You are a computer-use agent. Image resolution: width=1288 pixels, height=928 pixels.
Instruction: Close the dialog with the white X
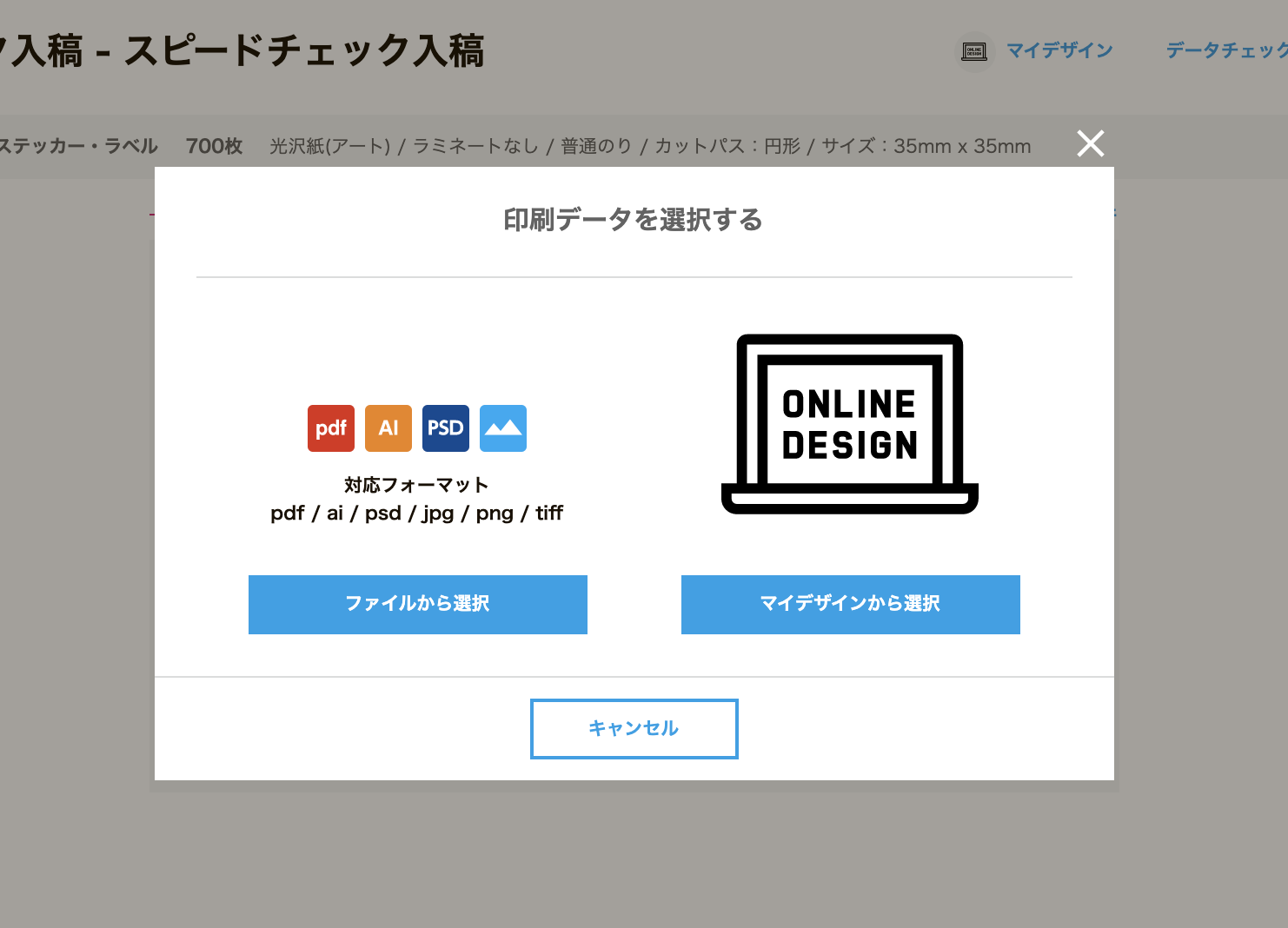1090,143
